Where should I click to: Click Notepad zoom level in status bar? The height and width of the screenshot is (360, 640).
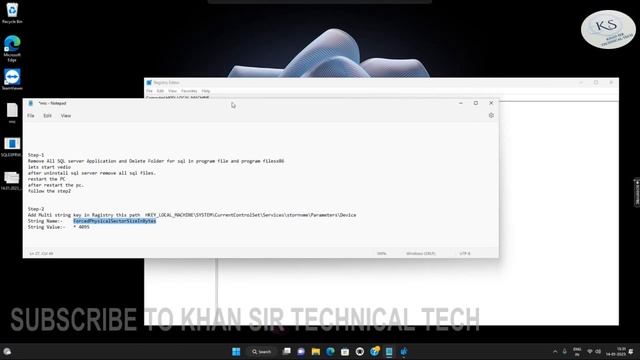point(382,253)
